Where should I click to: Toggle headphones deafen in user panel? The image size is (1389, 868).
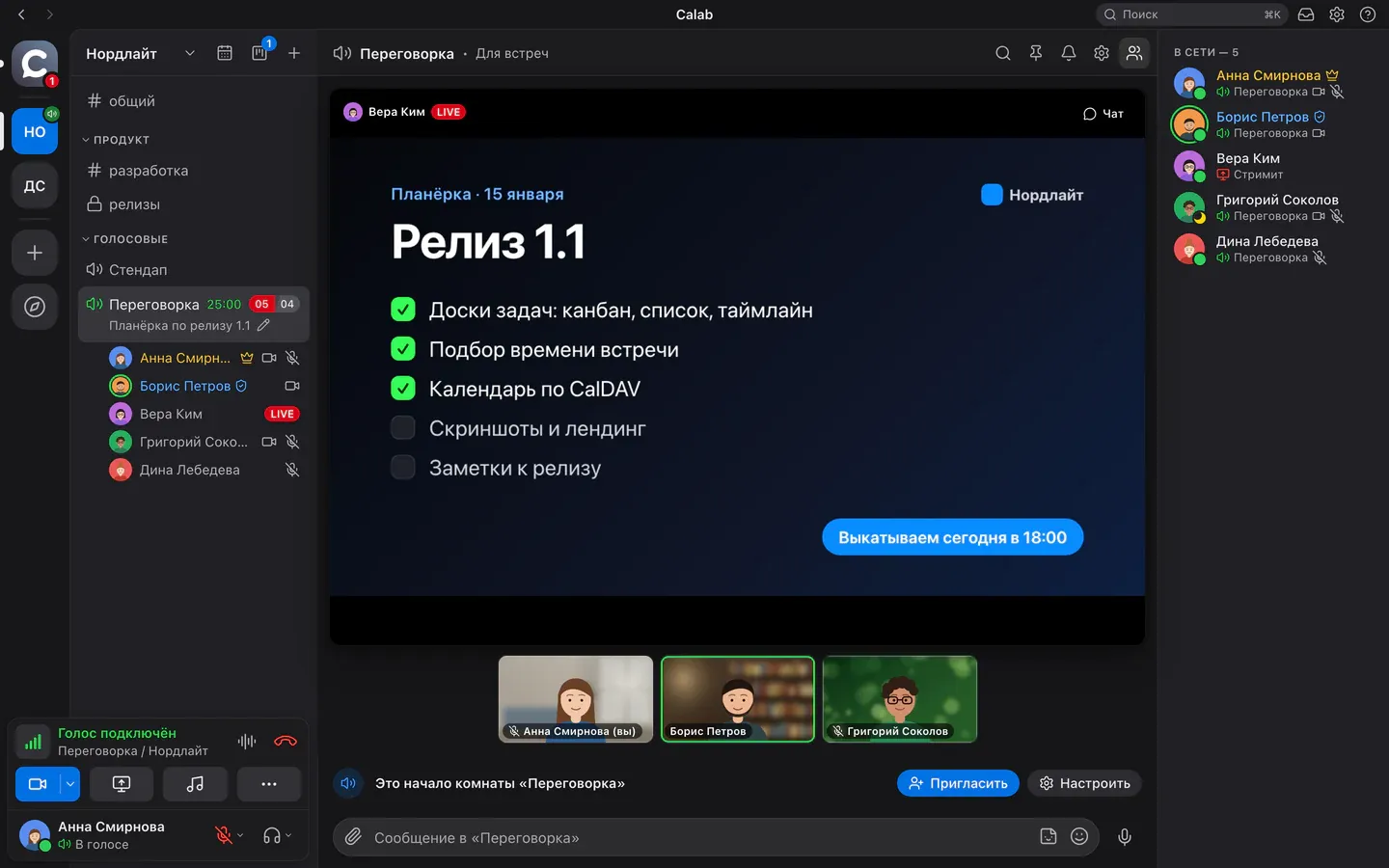click(x=272, y=836)
